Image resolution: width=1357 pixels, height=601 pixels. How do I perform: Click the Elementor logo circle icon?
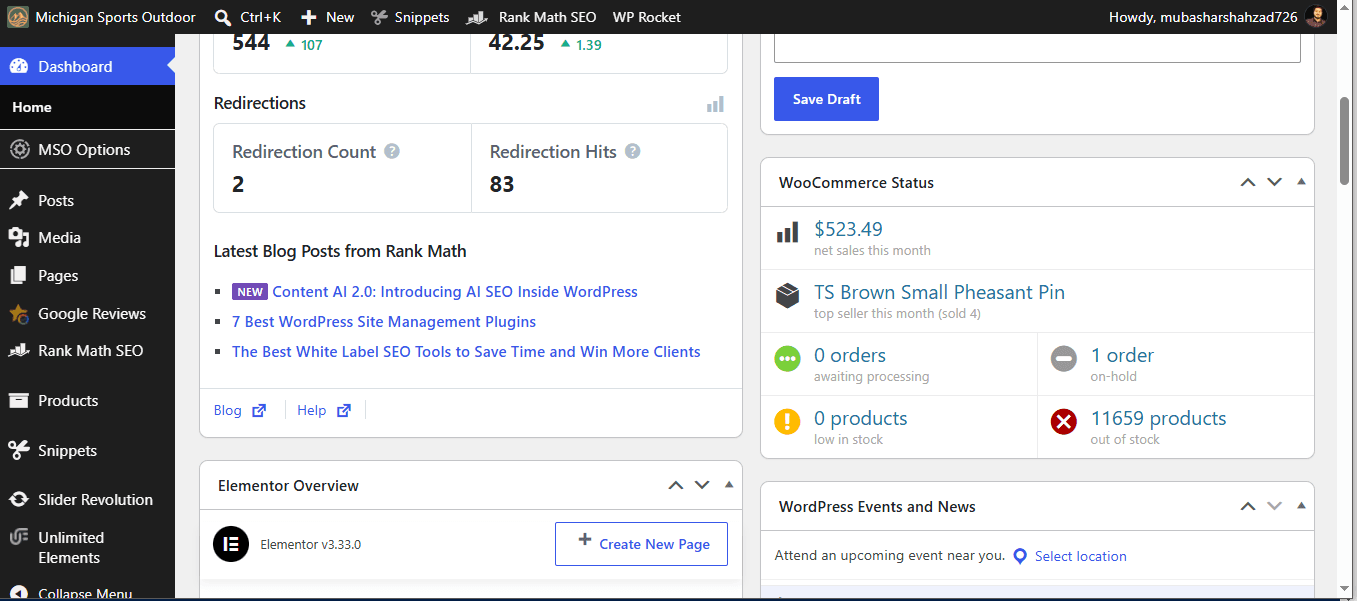pos(231,544)
